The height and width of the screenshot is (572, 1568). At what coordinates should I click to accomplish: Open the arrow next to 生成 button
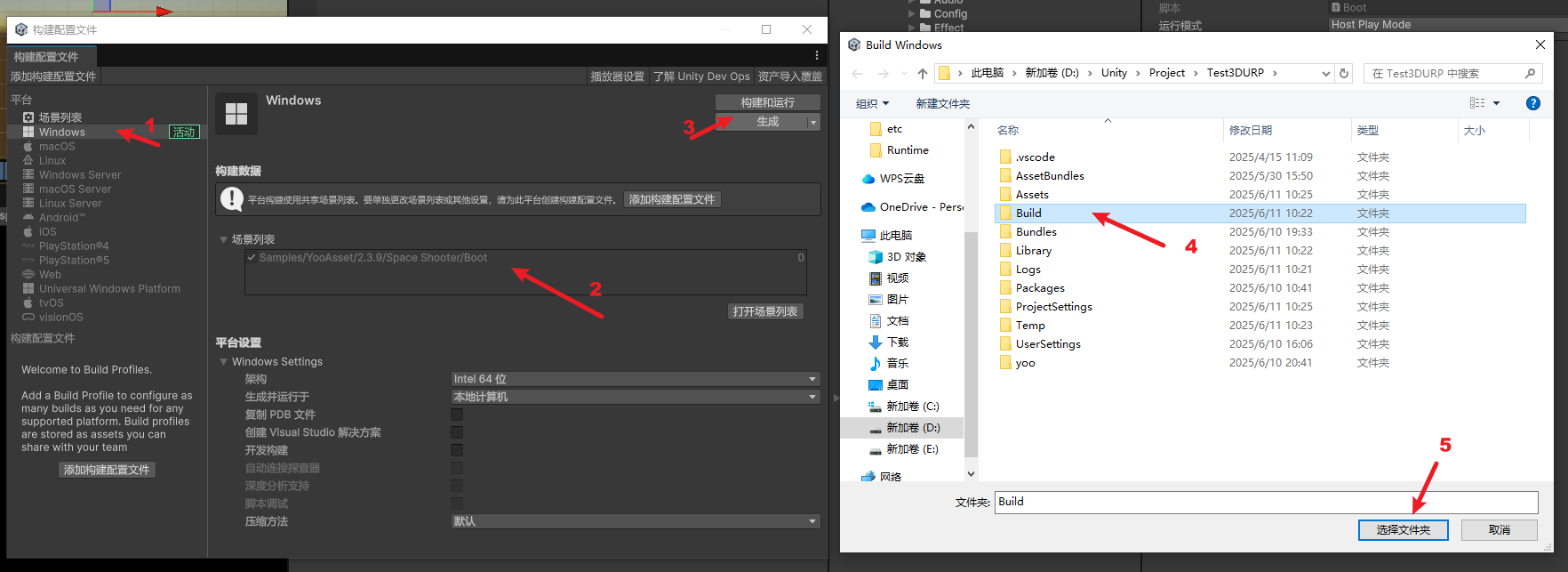point(813,122)
